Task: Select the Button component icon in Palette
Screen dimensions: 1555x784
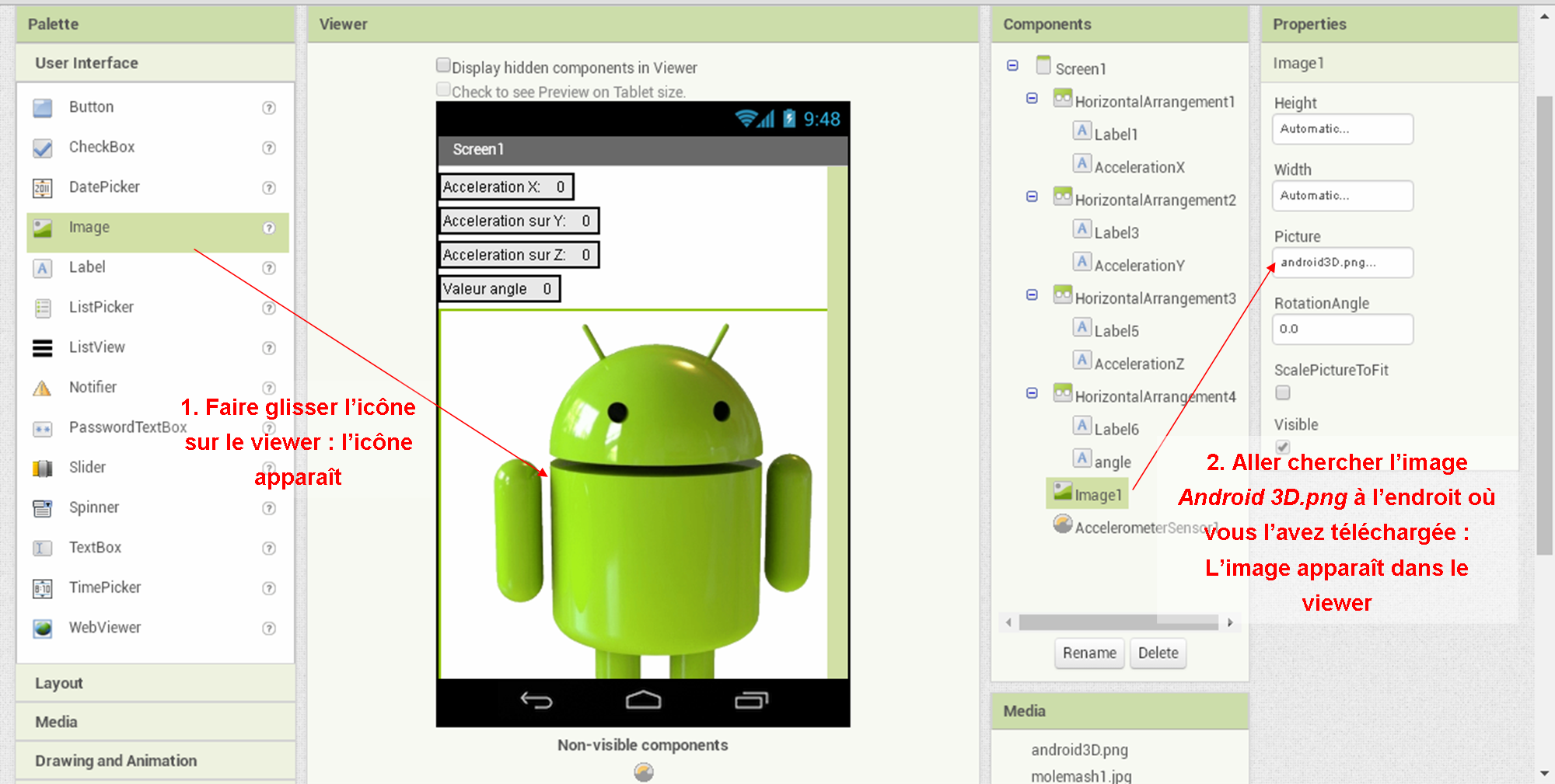Action: [43, 107]
